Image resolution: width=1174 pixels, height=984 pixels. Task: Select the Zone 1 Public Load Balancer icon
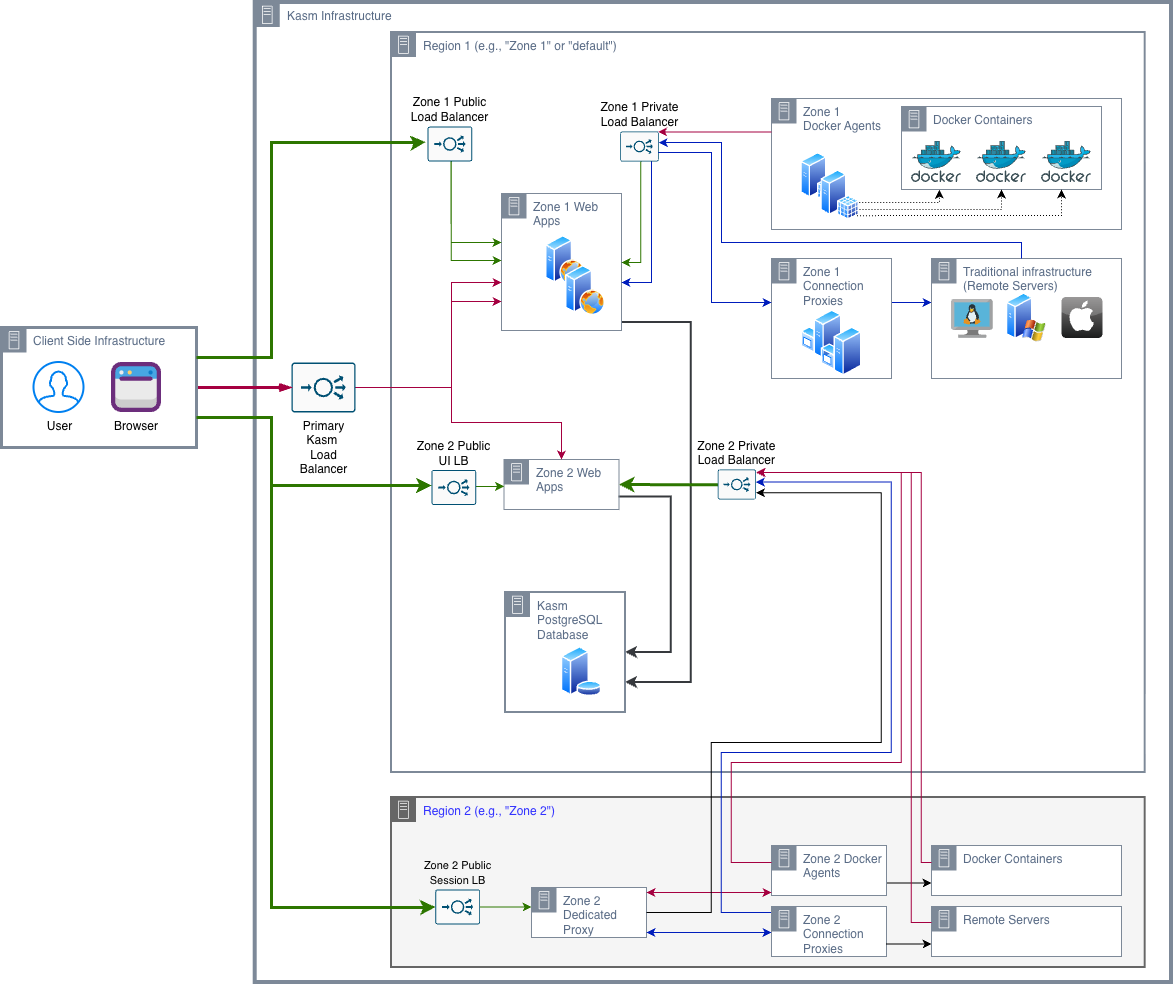click(x=449, y=144)
